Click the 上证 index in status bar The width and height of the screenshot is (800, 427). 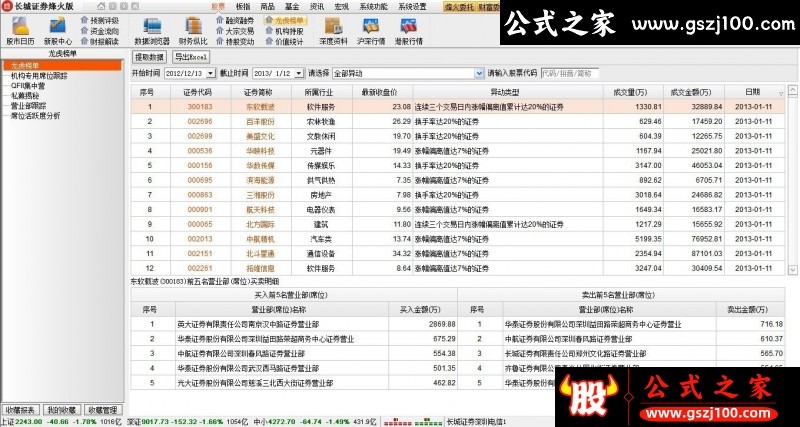pos(61,422)
